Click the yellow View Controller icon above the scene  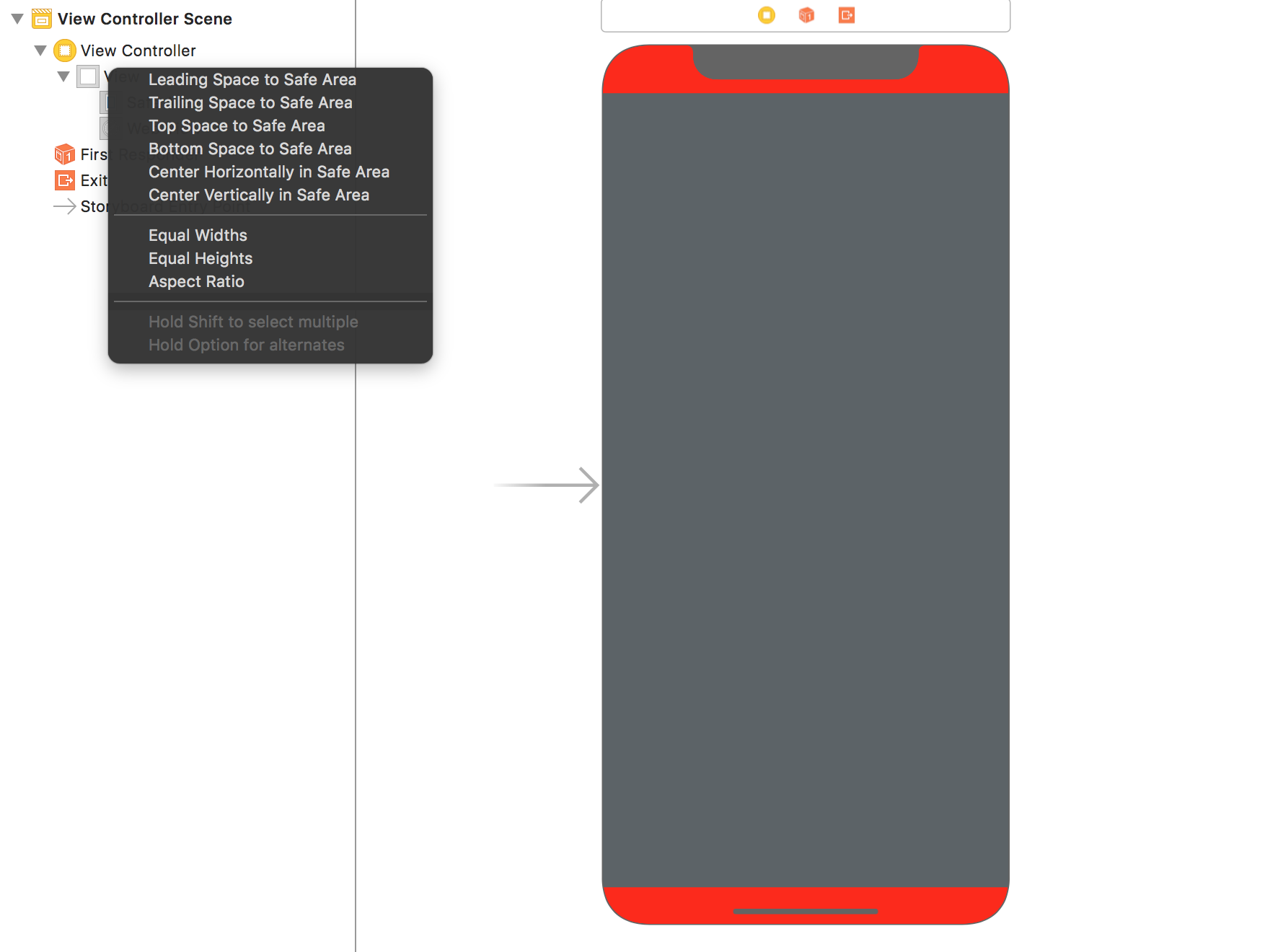pos(767,15)
